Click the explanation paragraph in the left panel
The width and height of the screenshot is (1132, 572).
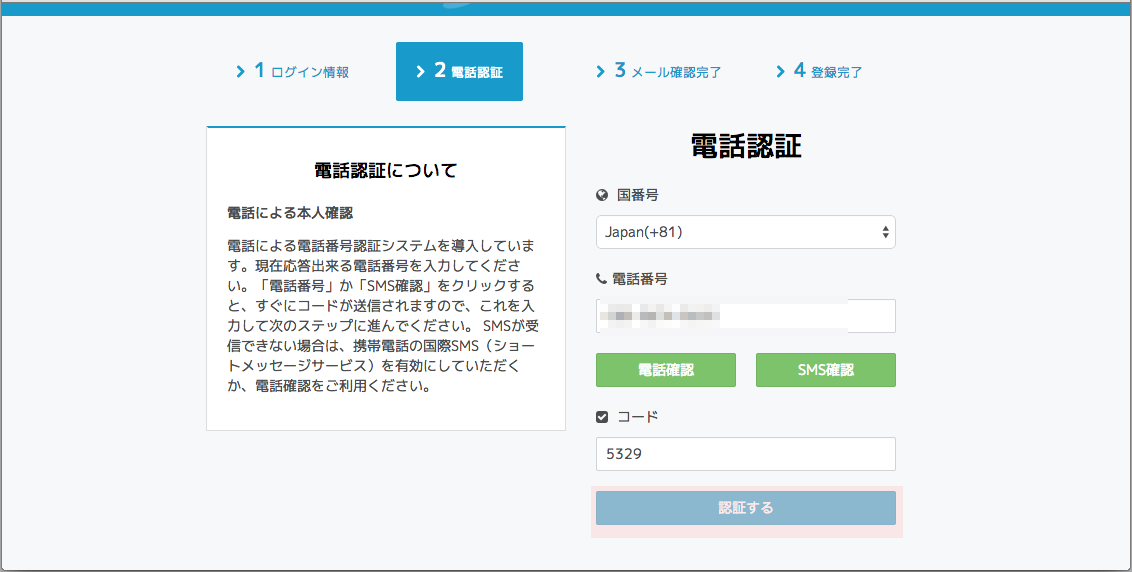pyautogui.click(x=383, y=316)
